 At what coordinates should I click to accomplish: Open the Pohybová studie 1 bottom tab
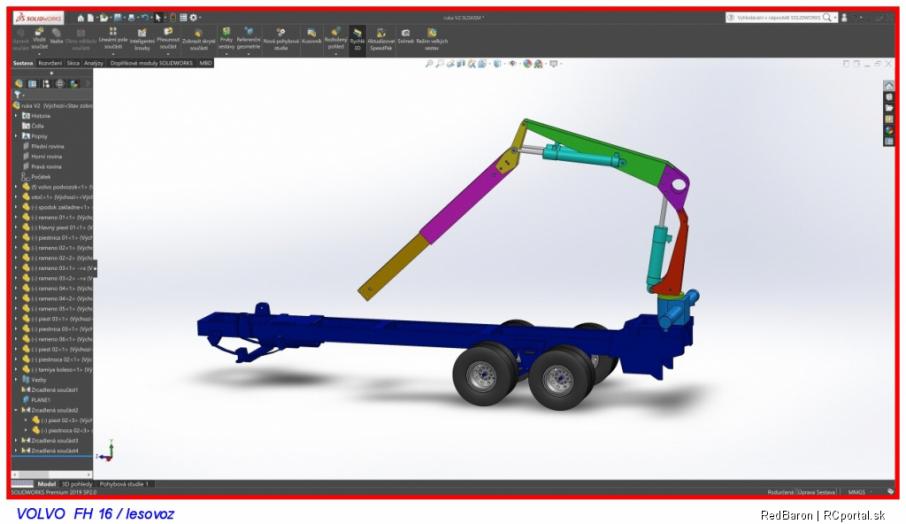pos(123,483)
